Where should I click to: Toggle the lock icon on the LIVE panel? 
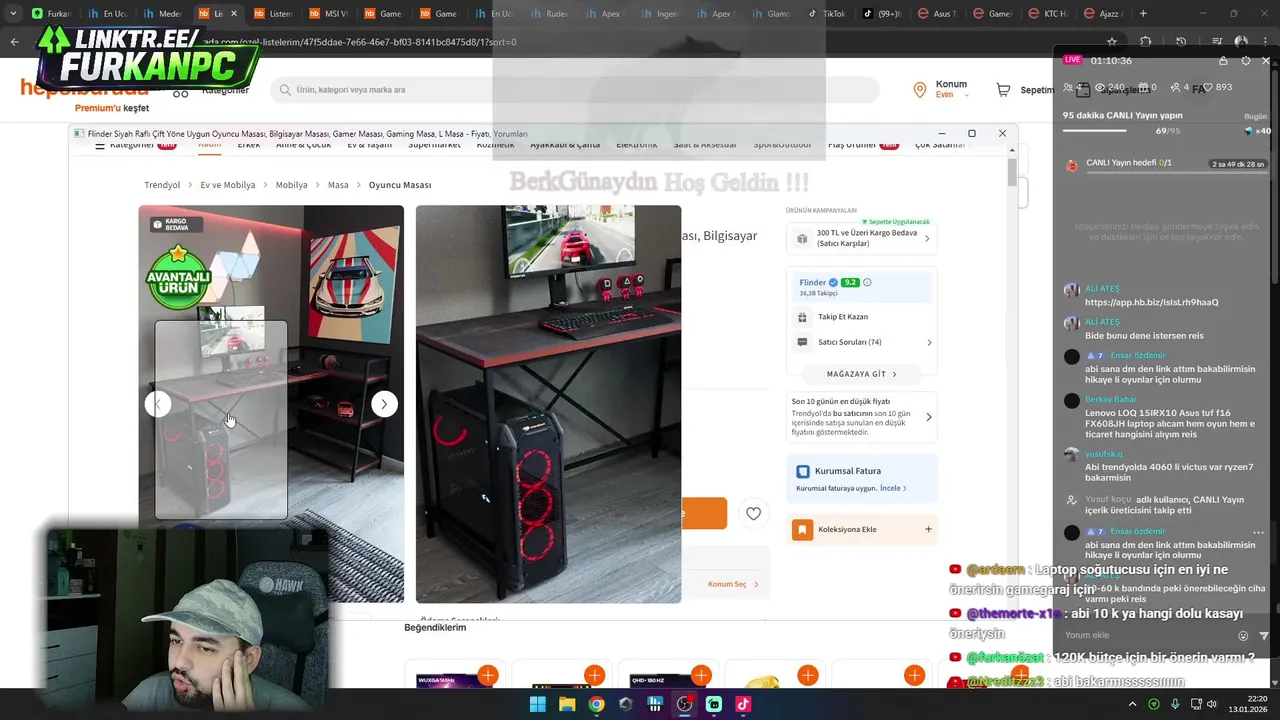point(1223,61)
